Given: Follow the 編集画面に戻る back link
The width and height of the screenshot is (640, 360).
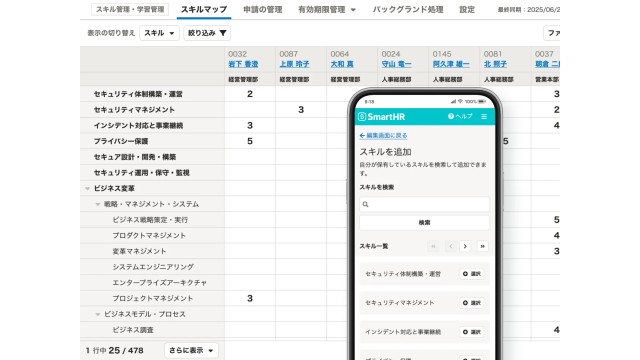Looking at the screenshot, I should (383, 136).
